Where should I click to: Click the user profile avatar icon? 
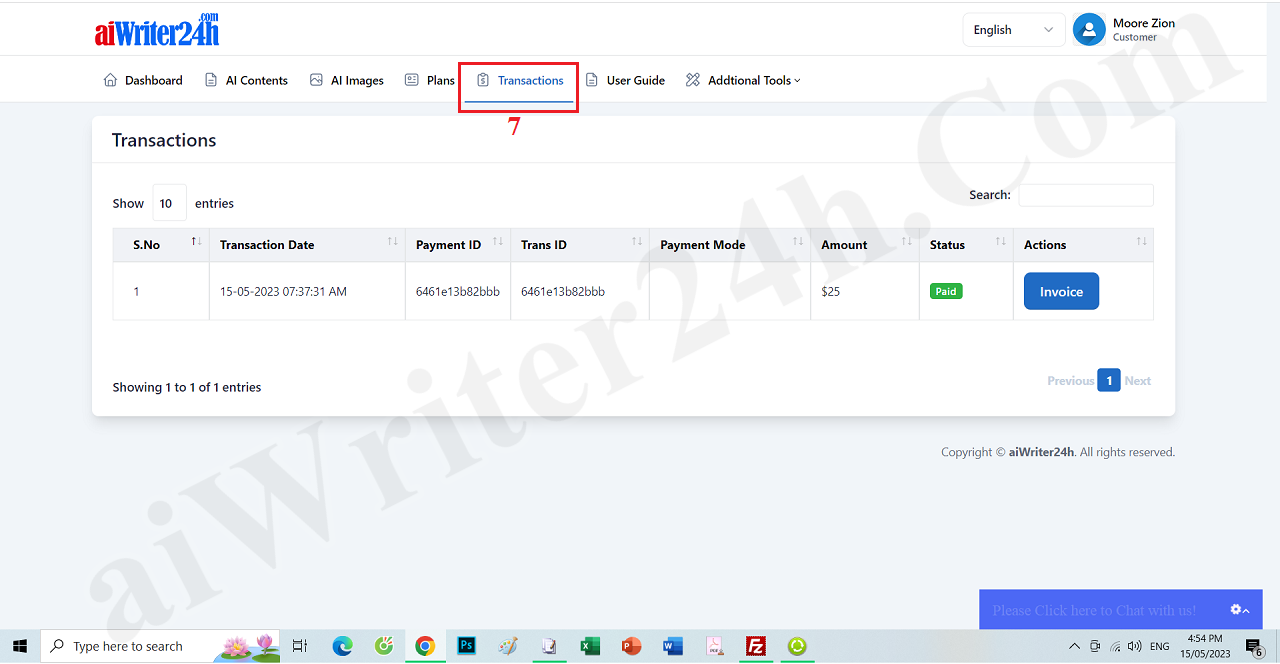[x=1089, y=30]
